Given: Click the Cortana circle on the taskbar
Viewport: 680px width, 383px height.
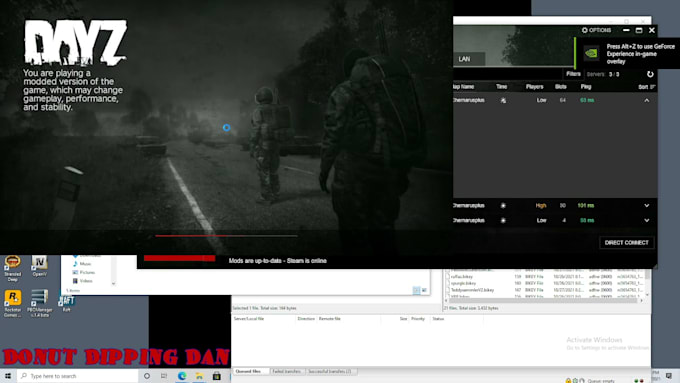Looking at the screenshot, I should [x=147, y=376].
